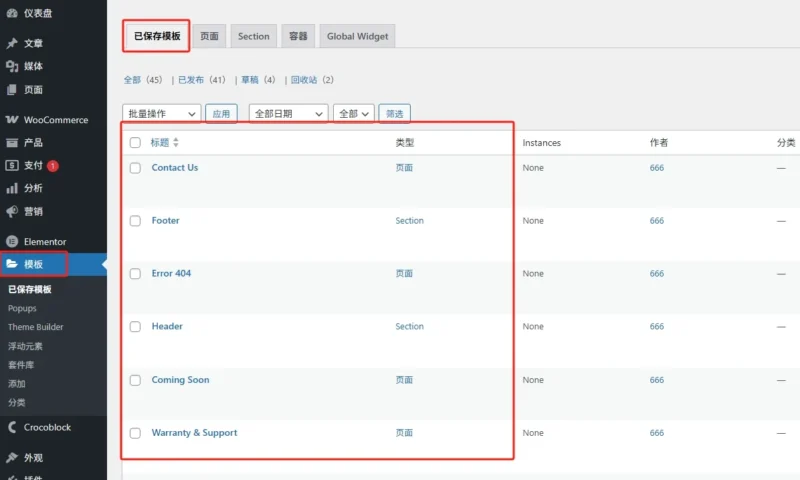
Task: Check the Coming Soon row checkbox
Action: click(135, 380)
